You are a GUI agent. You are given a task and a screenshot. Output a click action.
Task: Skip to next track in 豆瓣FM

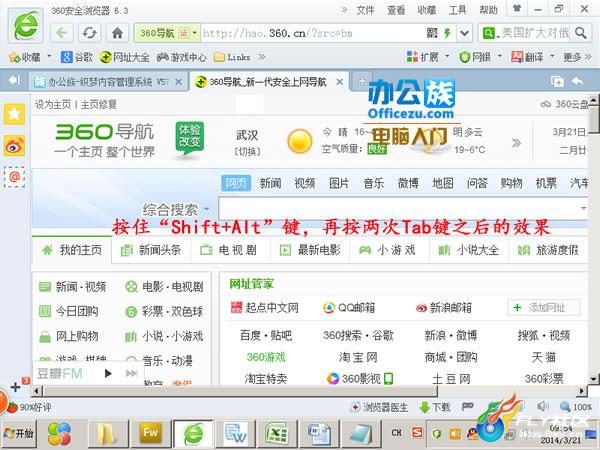(131, 373)
